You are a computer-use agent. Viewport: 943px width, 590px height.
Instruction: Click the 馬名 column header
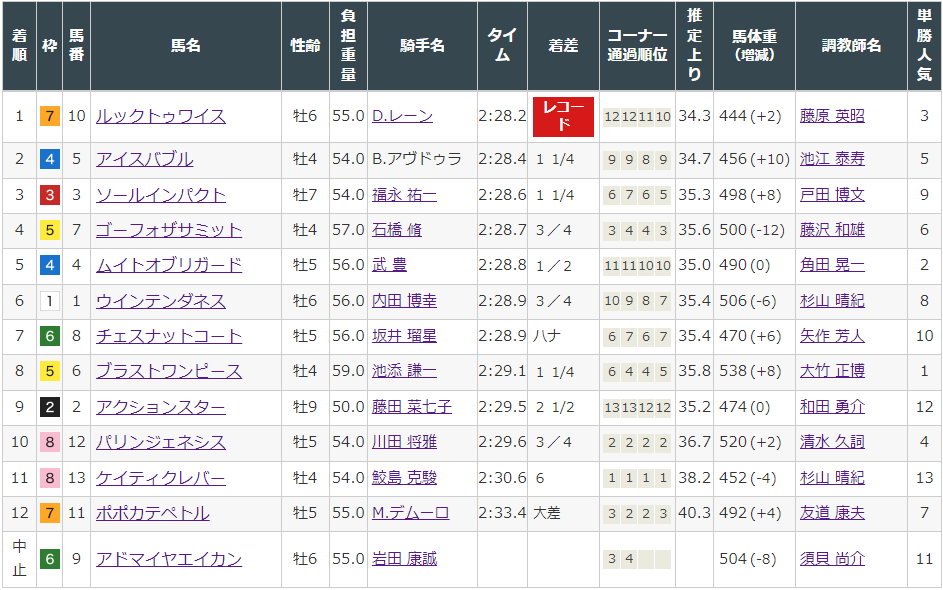click(186, 46)
